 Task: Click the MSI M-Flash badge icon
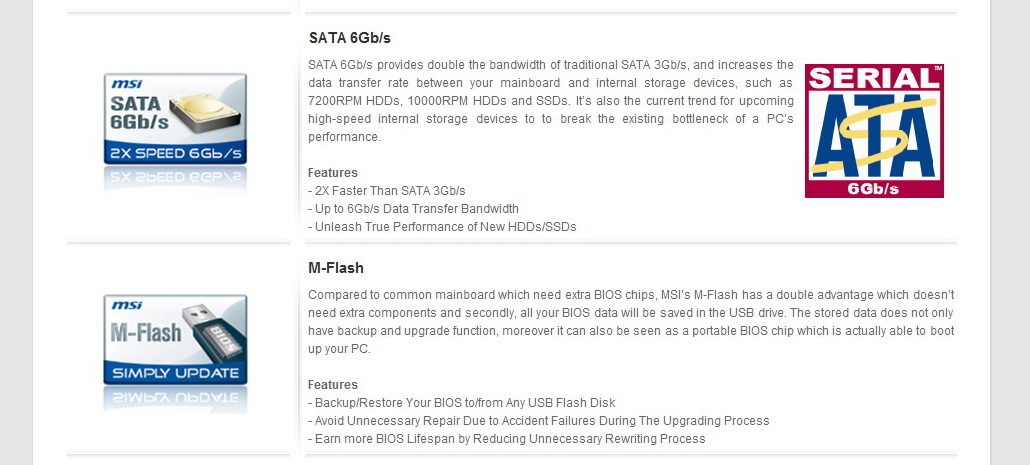(176, 340)
